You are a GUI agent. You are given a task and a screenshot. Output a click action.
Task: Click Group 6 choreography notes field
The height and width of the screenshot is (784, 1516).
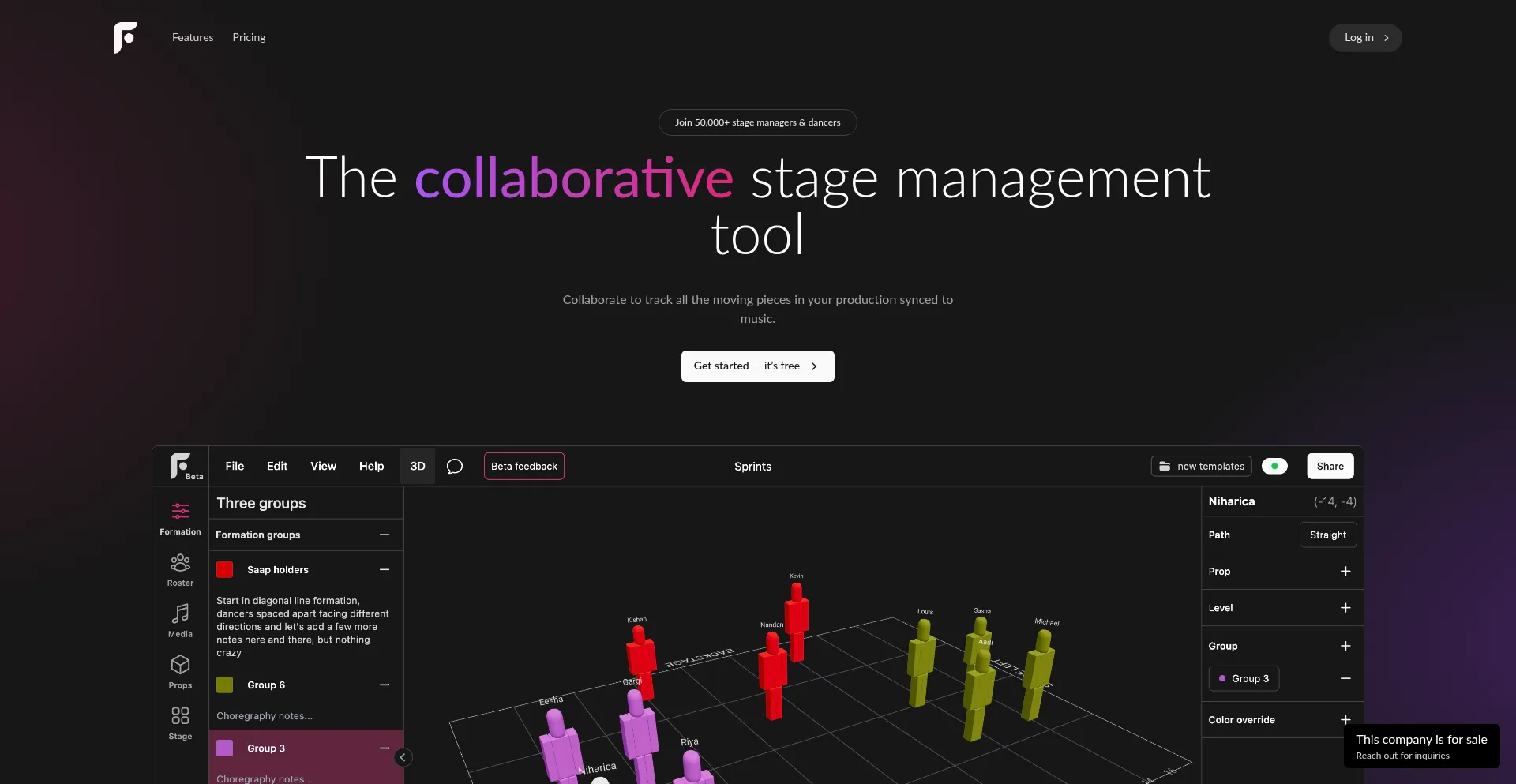tap(265, 716)
